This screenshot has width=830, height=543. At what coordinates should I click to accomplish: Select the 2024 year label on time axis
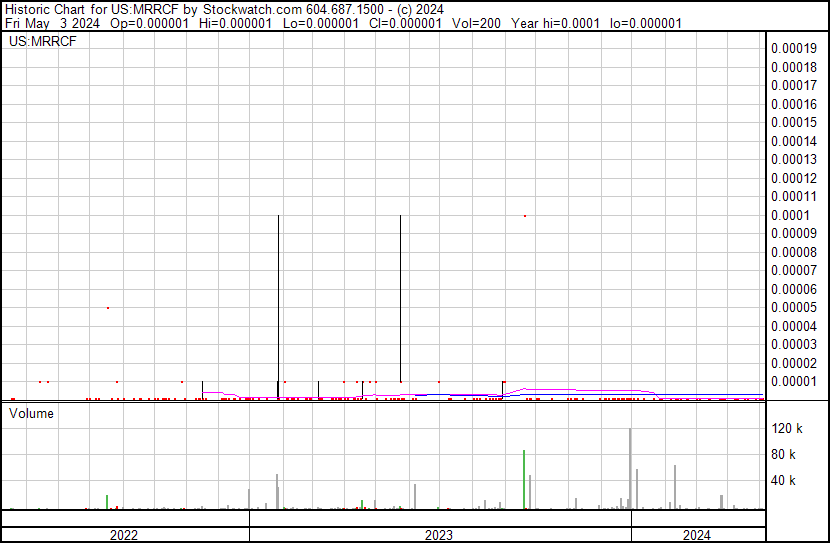pyautogui.click(x=697, y=535)
